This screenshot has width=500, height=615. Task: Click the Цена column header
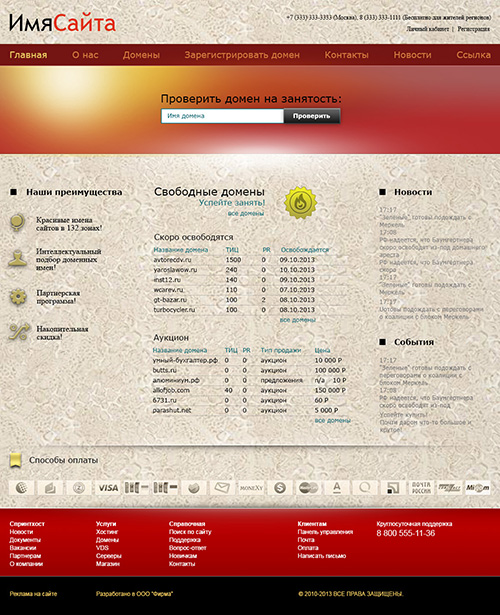coord(322,350)
